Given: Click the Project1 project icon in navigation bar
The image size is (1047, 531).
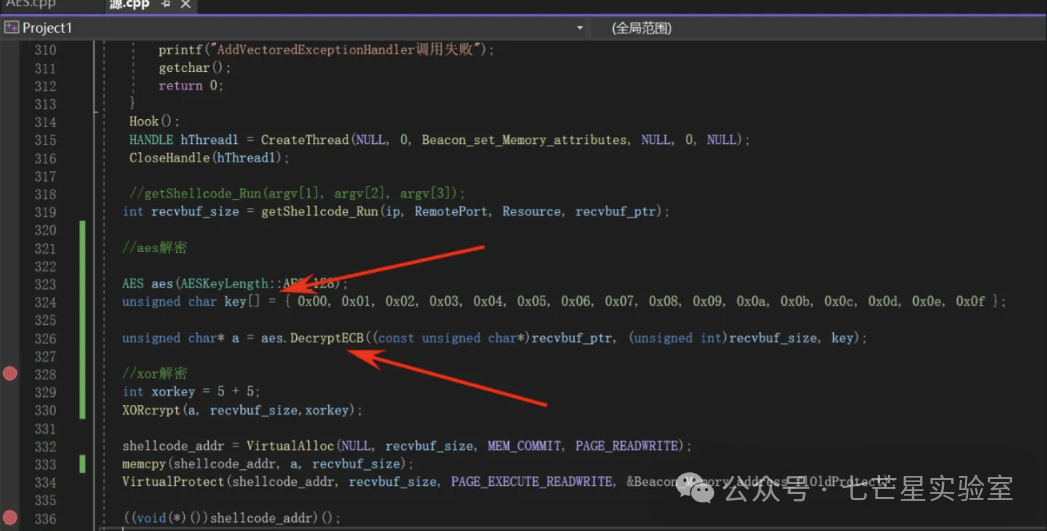Looking at the screenshot, I should tap(11, 27).
